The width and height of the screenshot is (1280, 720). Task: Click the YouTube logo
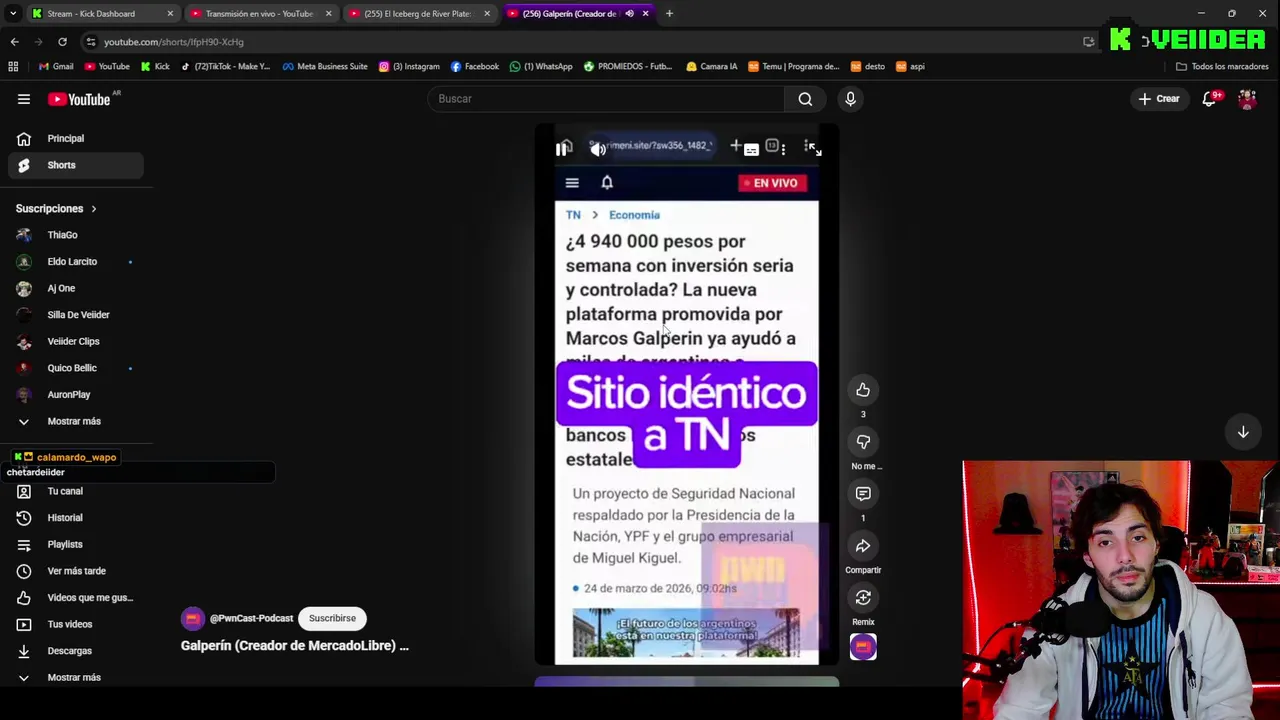79,99
